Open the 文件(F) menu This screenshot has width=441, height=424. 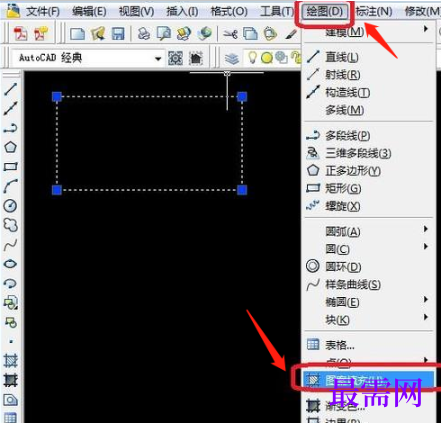(43, 12)
